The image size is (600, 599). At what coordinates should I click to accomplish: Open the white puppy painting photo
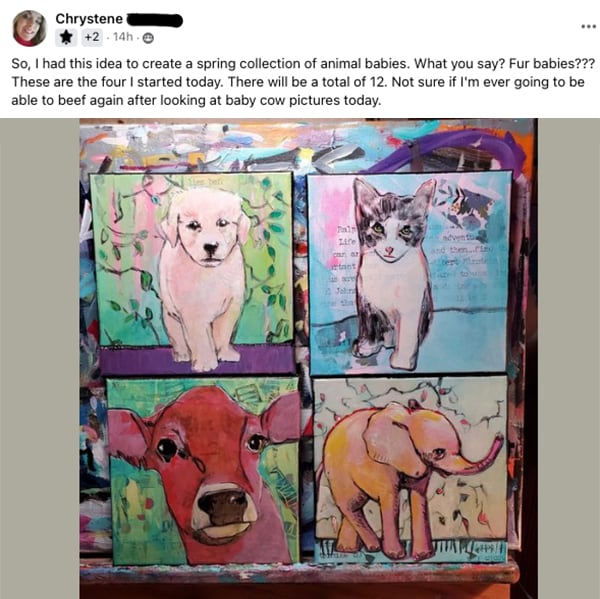click(192, 273)
